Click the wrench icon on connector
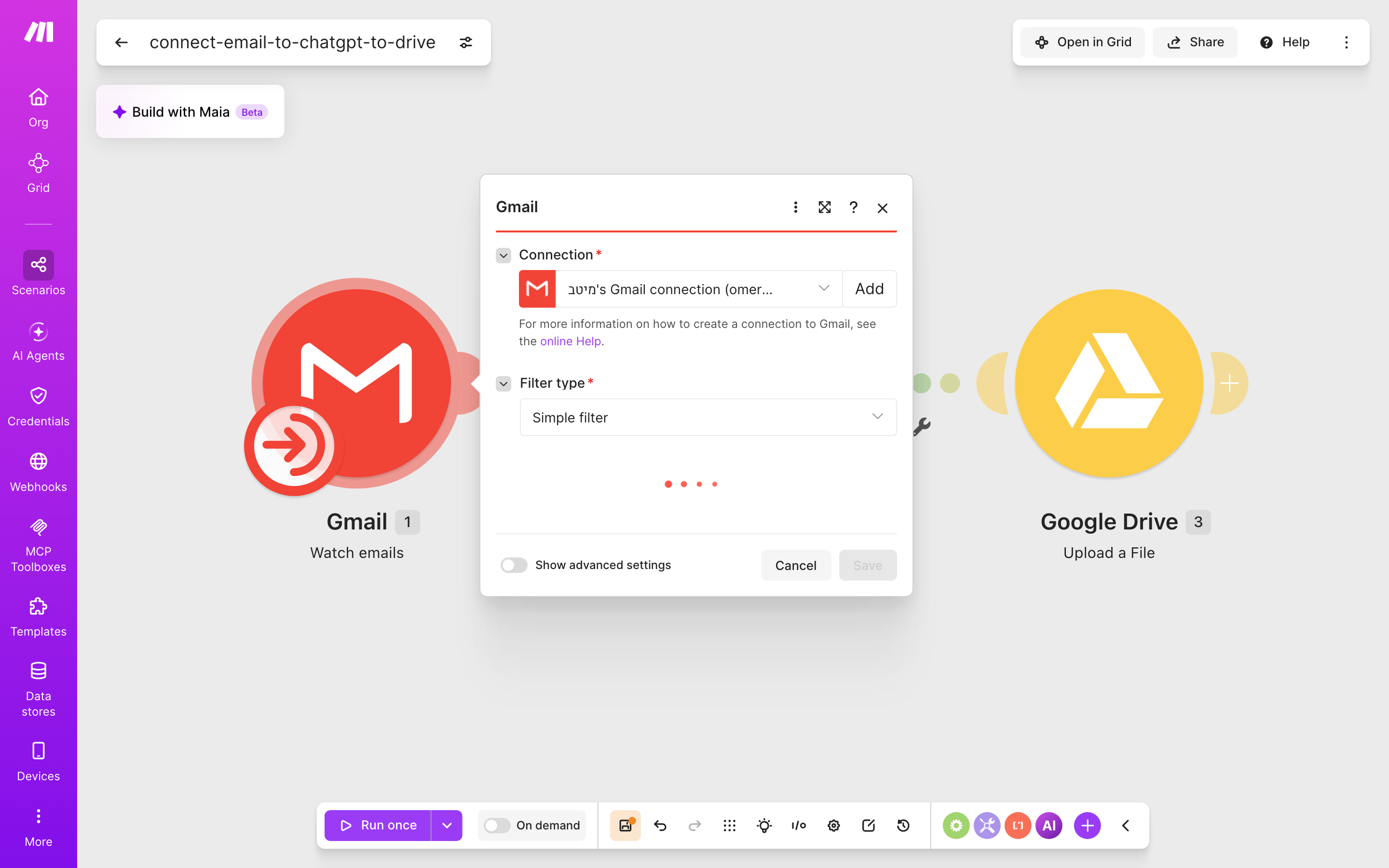 [x=922, y=427]
